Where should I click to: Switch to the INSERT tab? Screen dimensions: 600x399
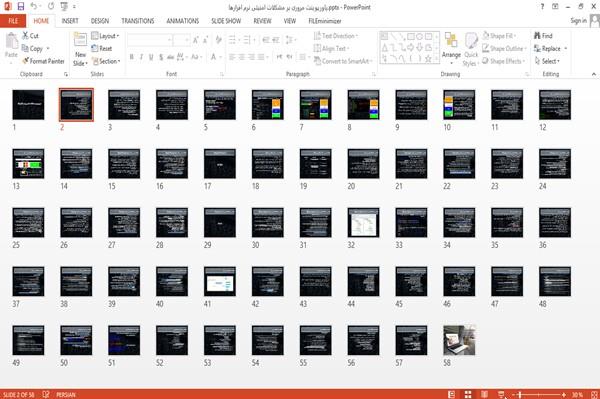tap(70, 21)
